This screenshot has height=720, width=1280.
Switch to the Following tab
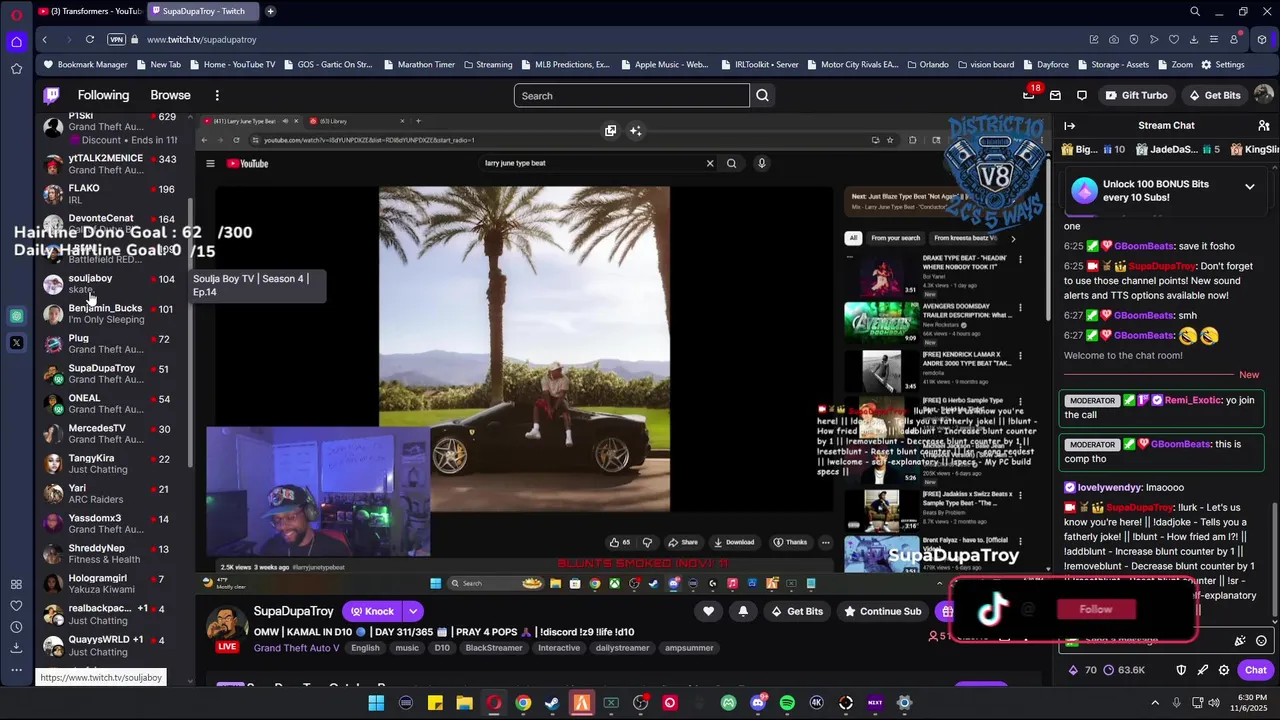pyautogui.click(x=103, y=95)
